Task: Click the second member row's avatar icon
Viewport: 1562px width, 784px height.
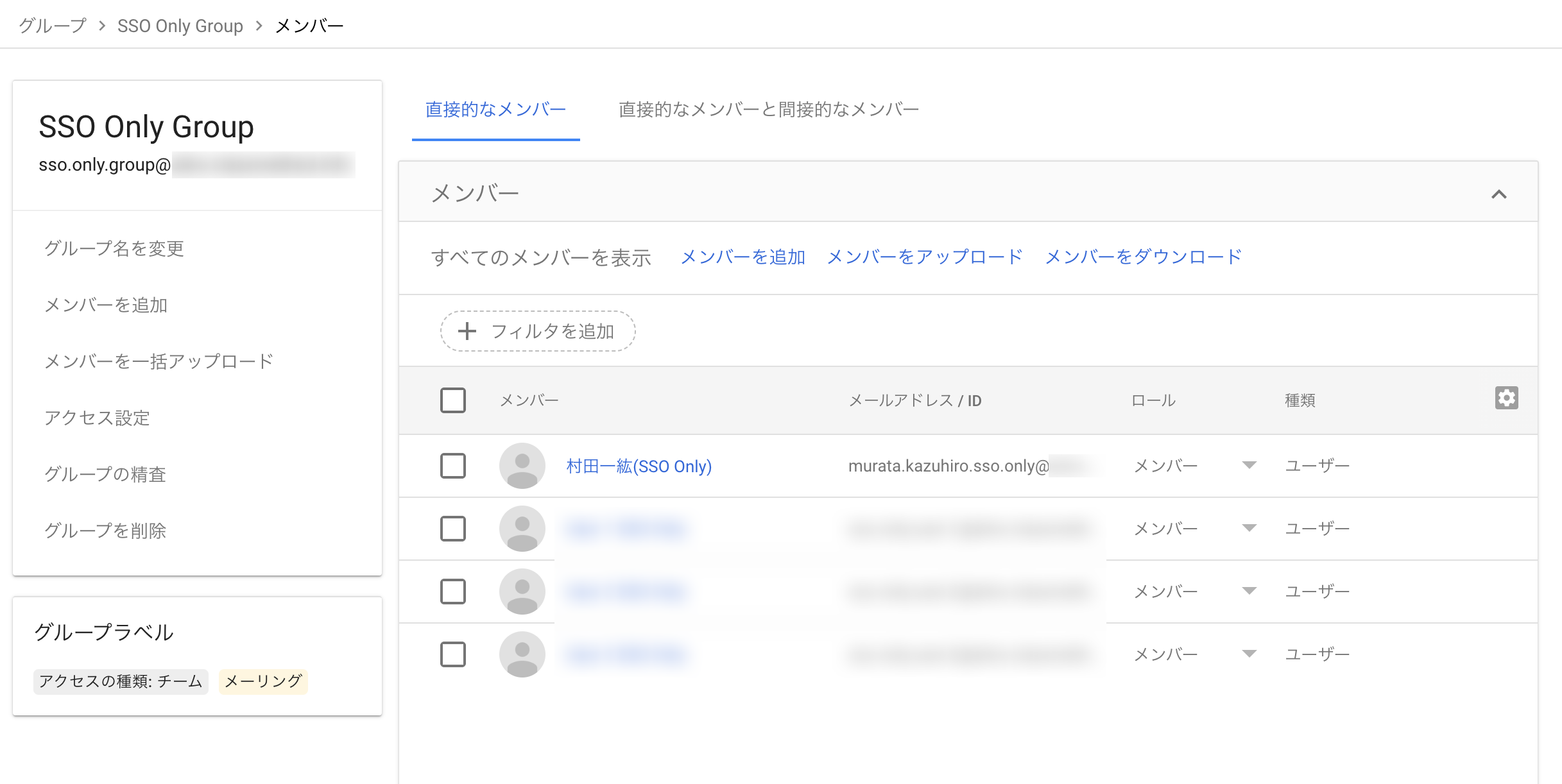Action: pyautogui.click(x=522, y=528)
